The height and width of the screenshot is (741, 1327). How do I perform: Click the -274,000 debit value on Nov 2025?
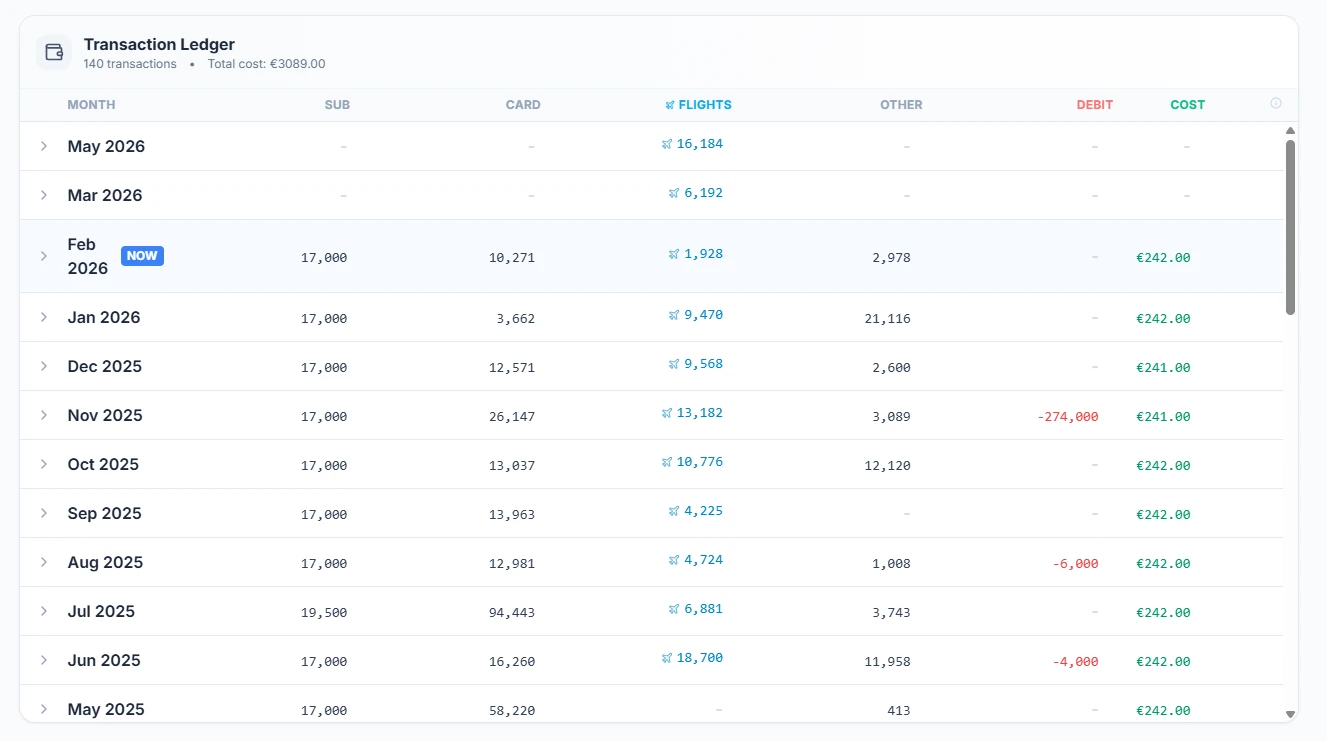1066,416
